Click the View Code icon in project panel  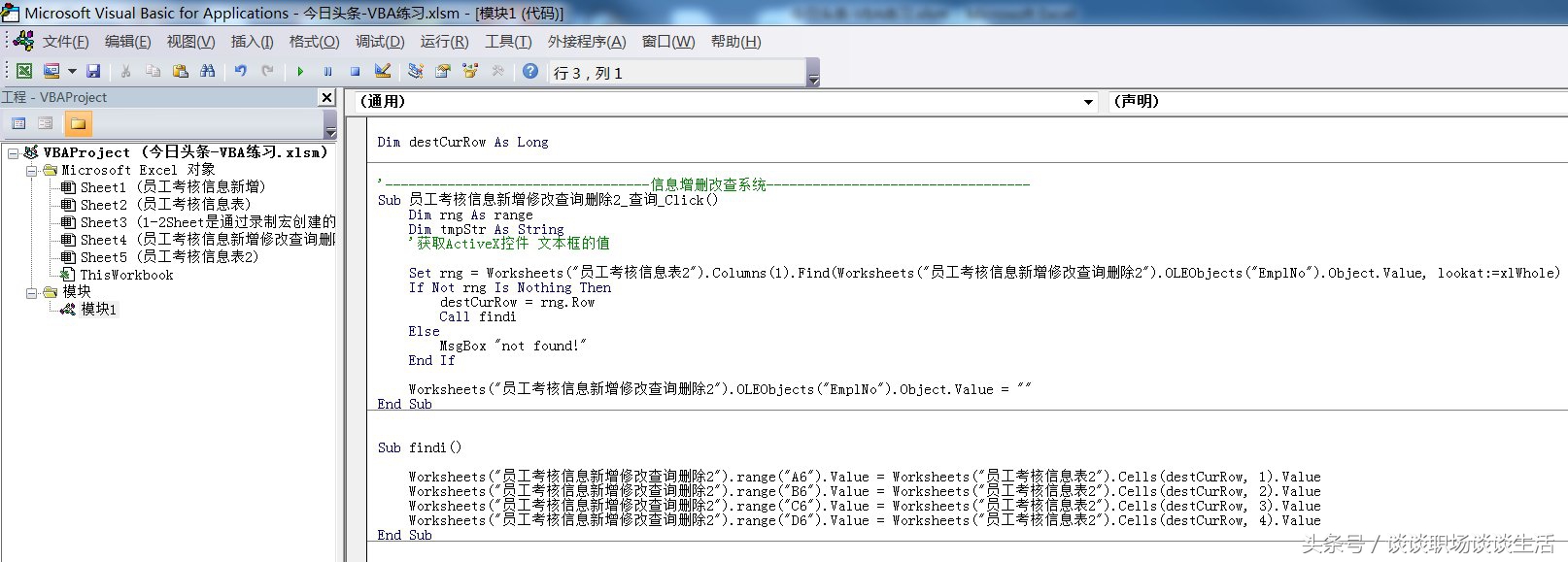(x=18, y=123)
